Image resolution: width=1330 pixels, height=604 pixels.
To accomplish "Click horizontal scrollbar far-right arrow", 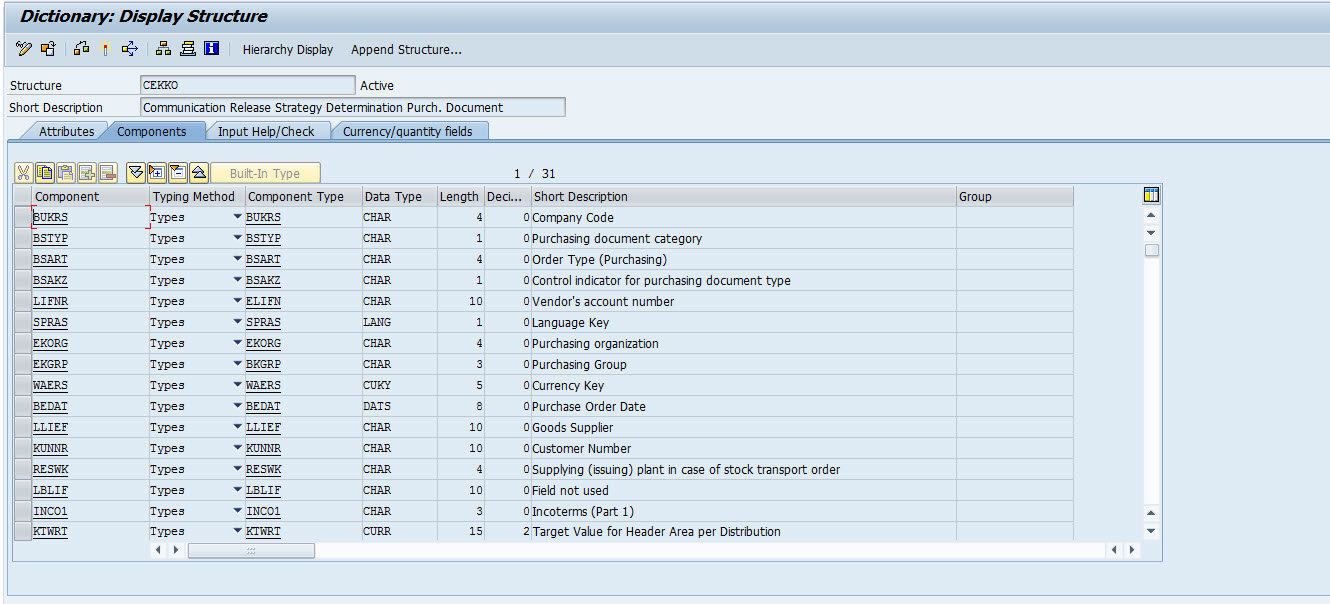I will [x=1132, y=550].
